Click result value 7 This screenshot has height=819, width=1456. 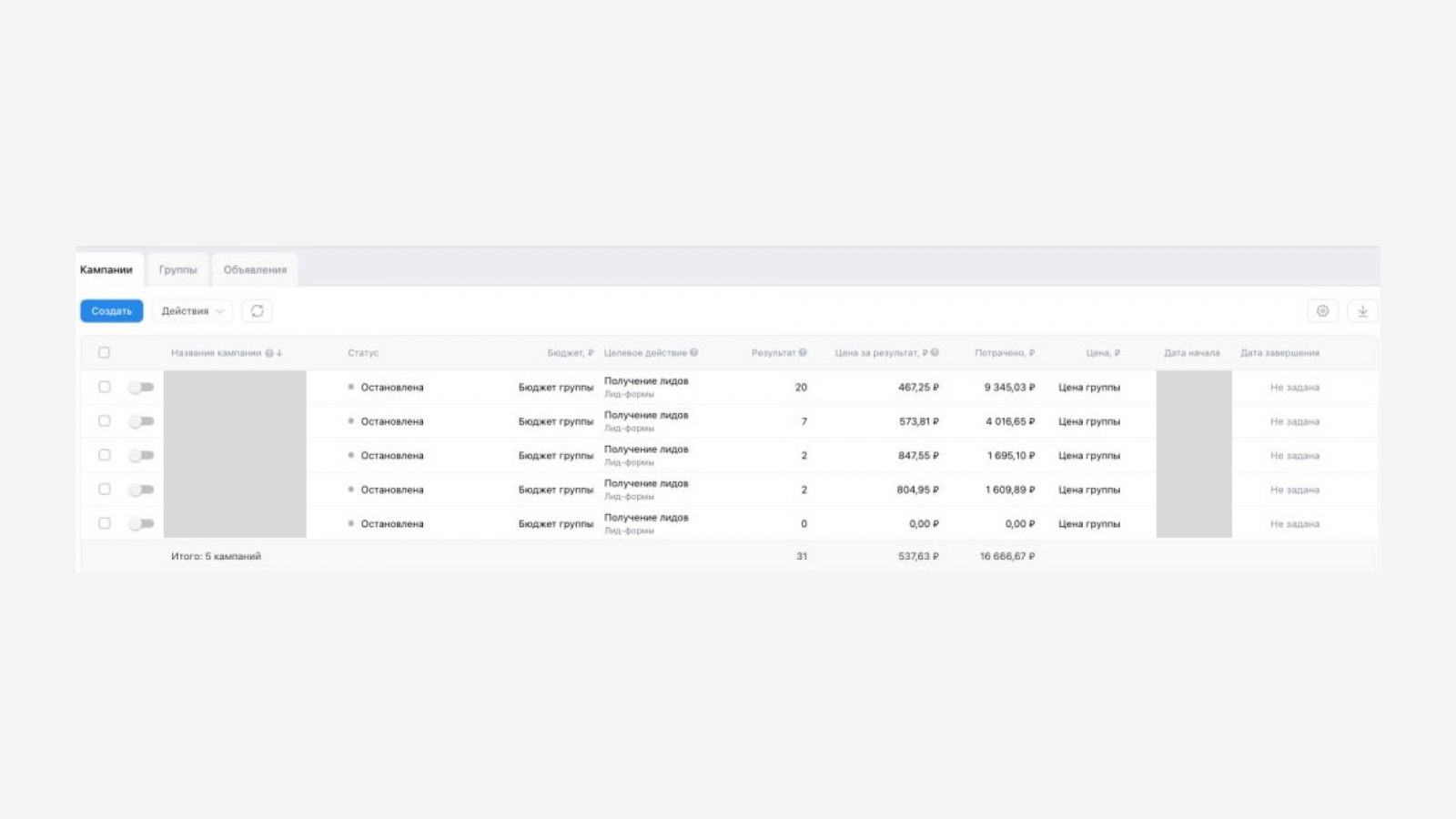point(804,421)
